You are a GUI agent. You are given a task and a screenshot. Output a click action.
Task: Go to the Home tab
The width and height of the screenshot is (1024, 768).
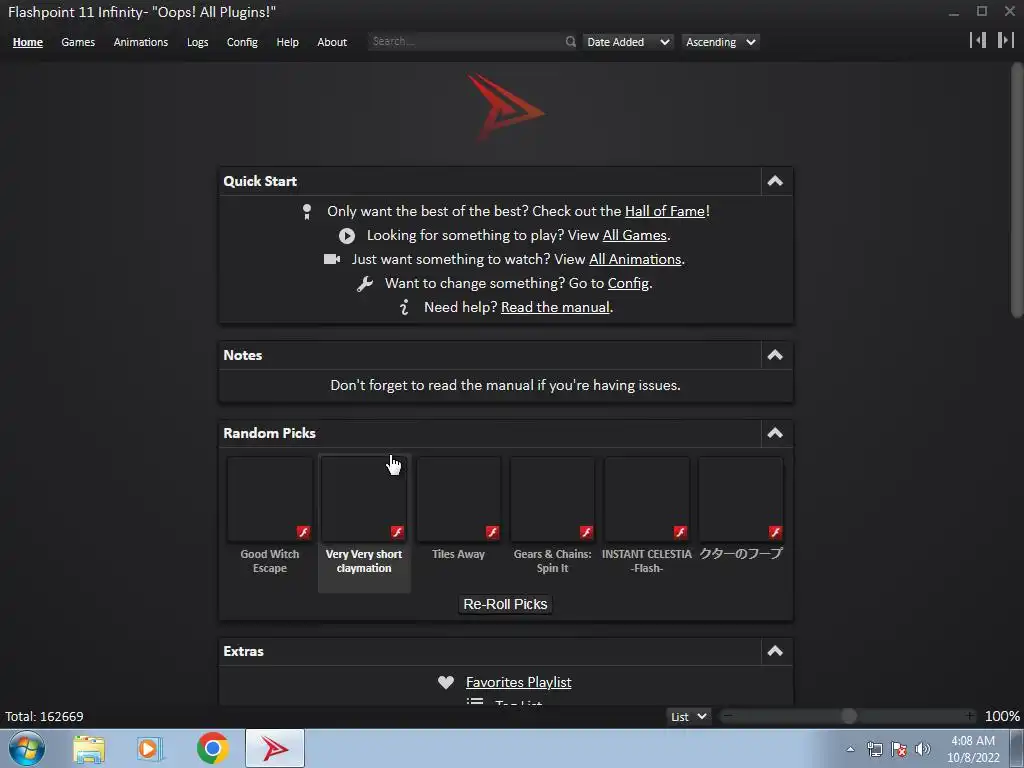click(x=27, y=42)
